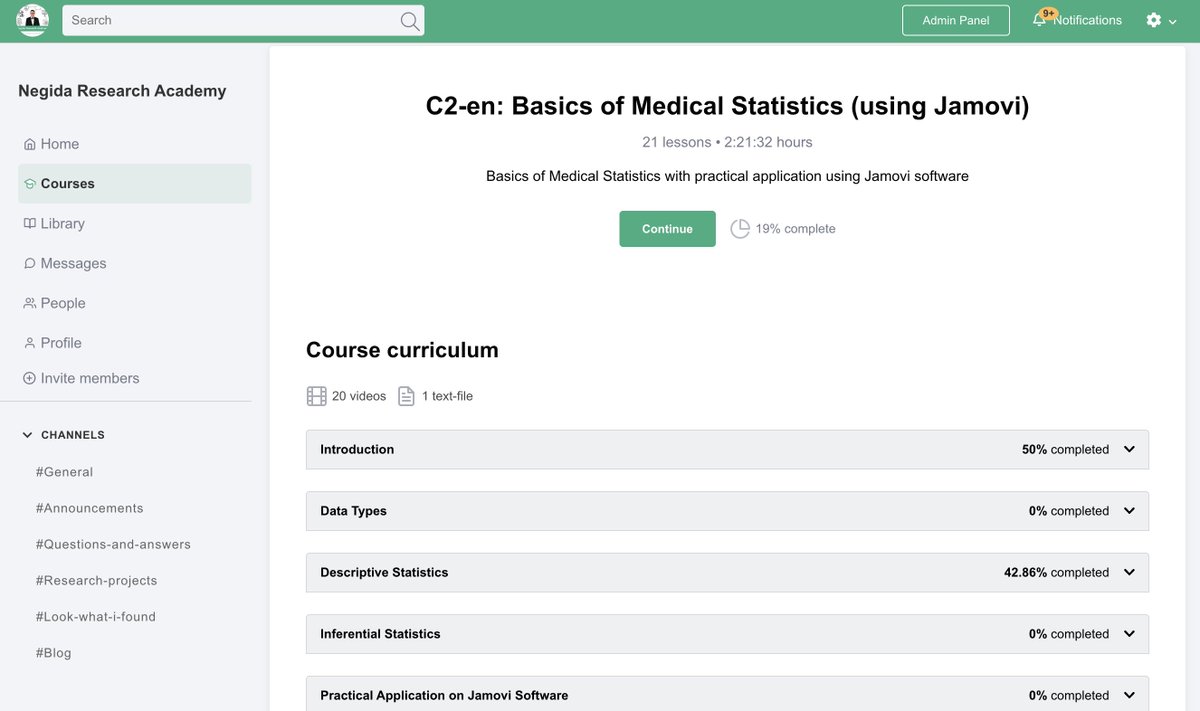Click the course title heading
The height and width of the screenshot is (711, 1200).
(727, 105)
